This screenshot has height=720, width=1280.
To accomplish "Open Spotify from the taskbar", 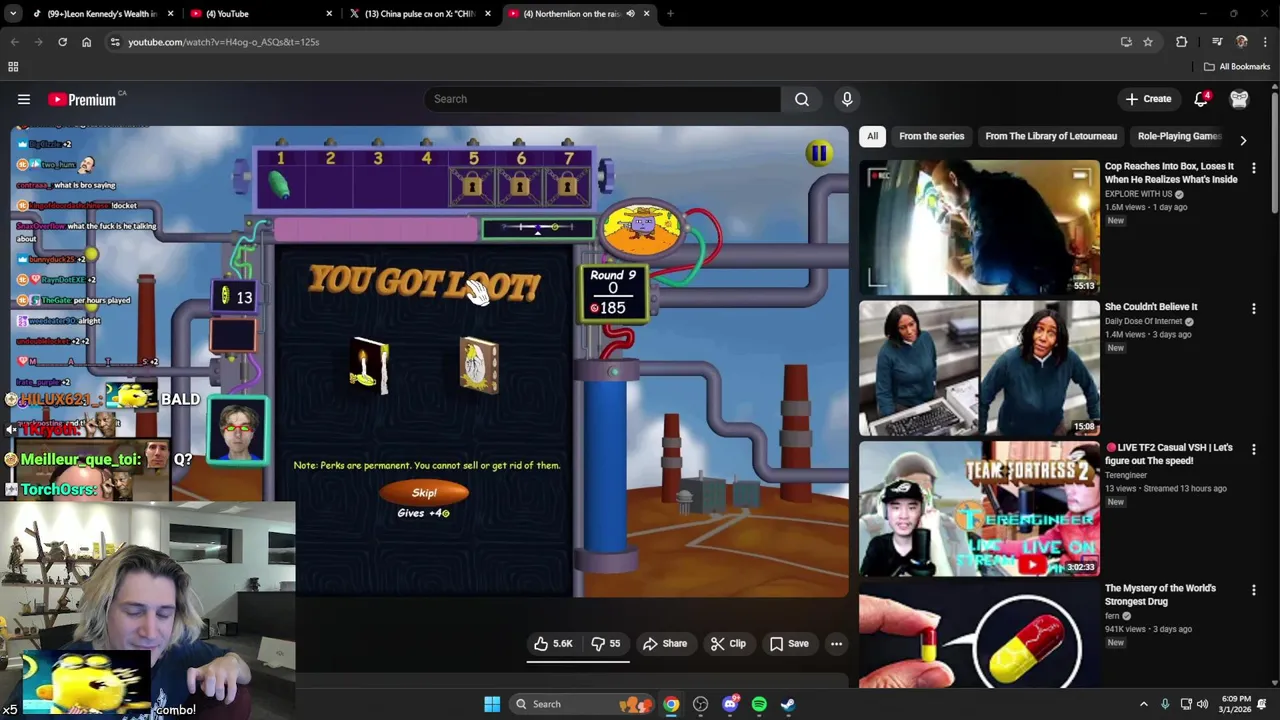I will [759, 704].
